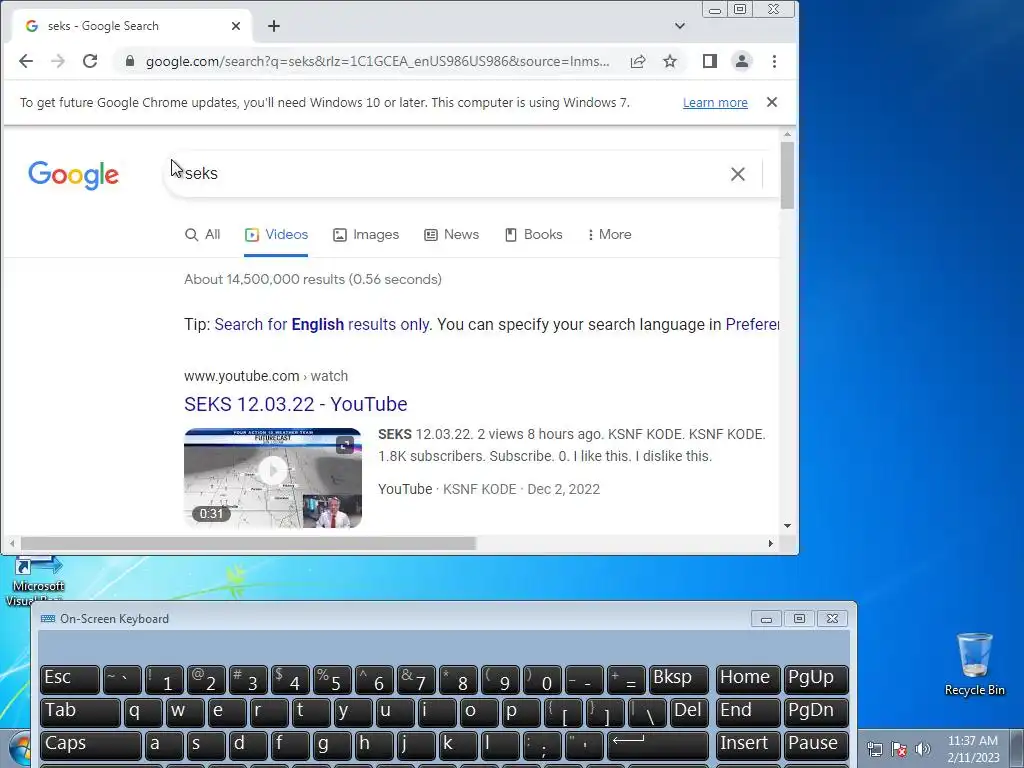
Task: Expand the More search options menu
Action: click(609, 234)
